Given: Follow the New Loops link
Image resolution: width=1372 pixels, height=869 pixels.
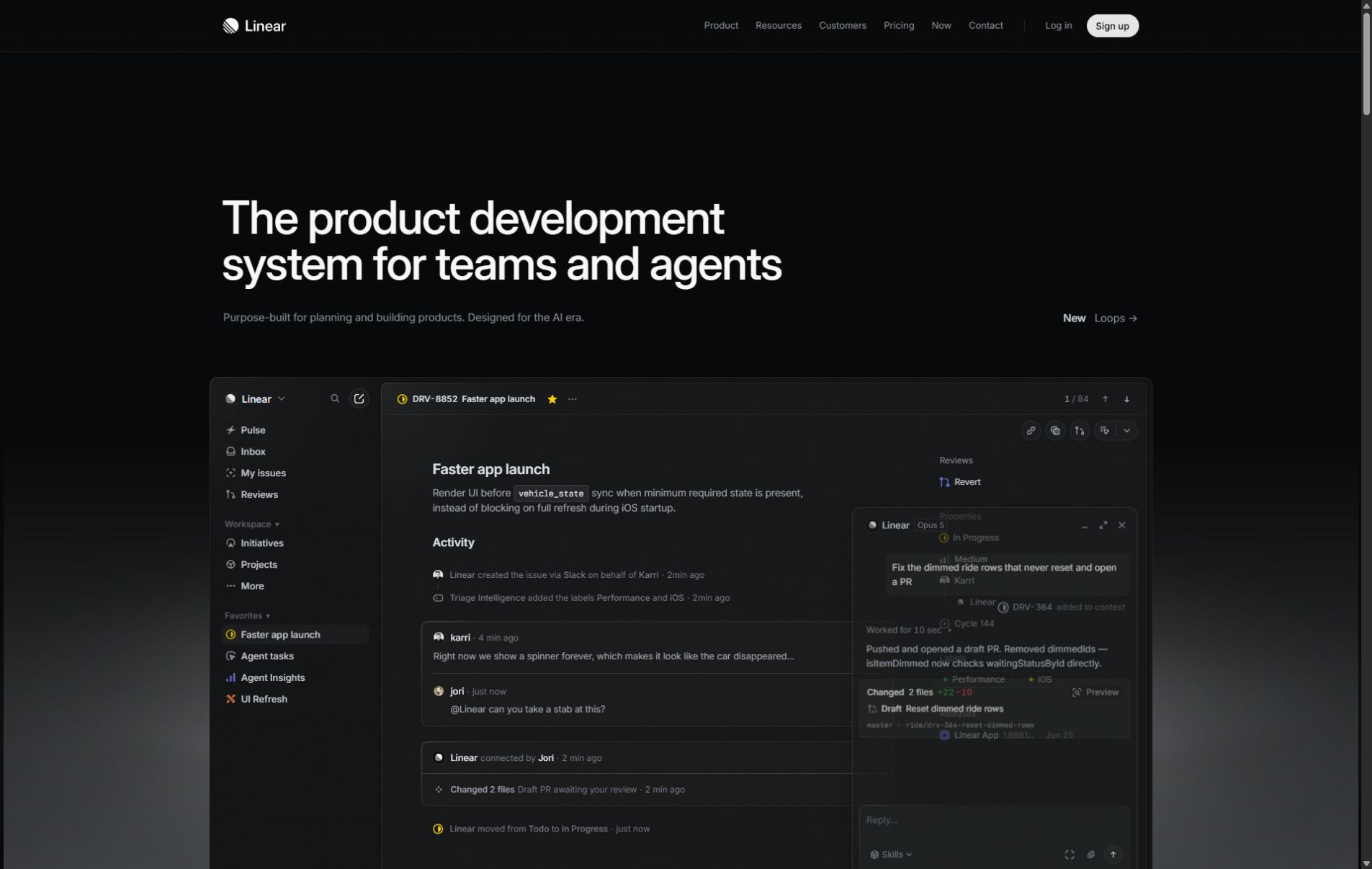Looking at the screenshot, I should [1100, 318].
